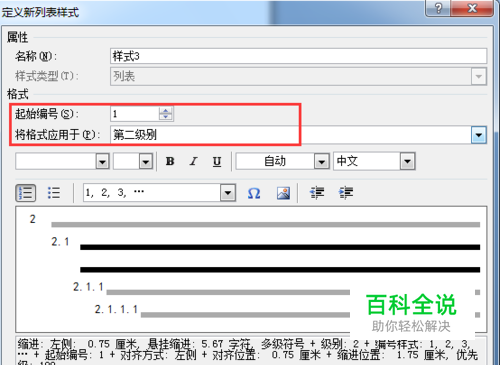Open the font name dropdown
Viewport: 500px width, 365px height.
click(x=102, y=161)
